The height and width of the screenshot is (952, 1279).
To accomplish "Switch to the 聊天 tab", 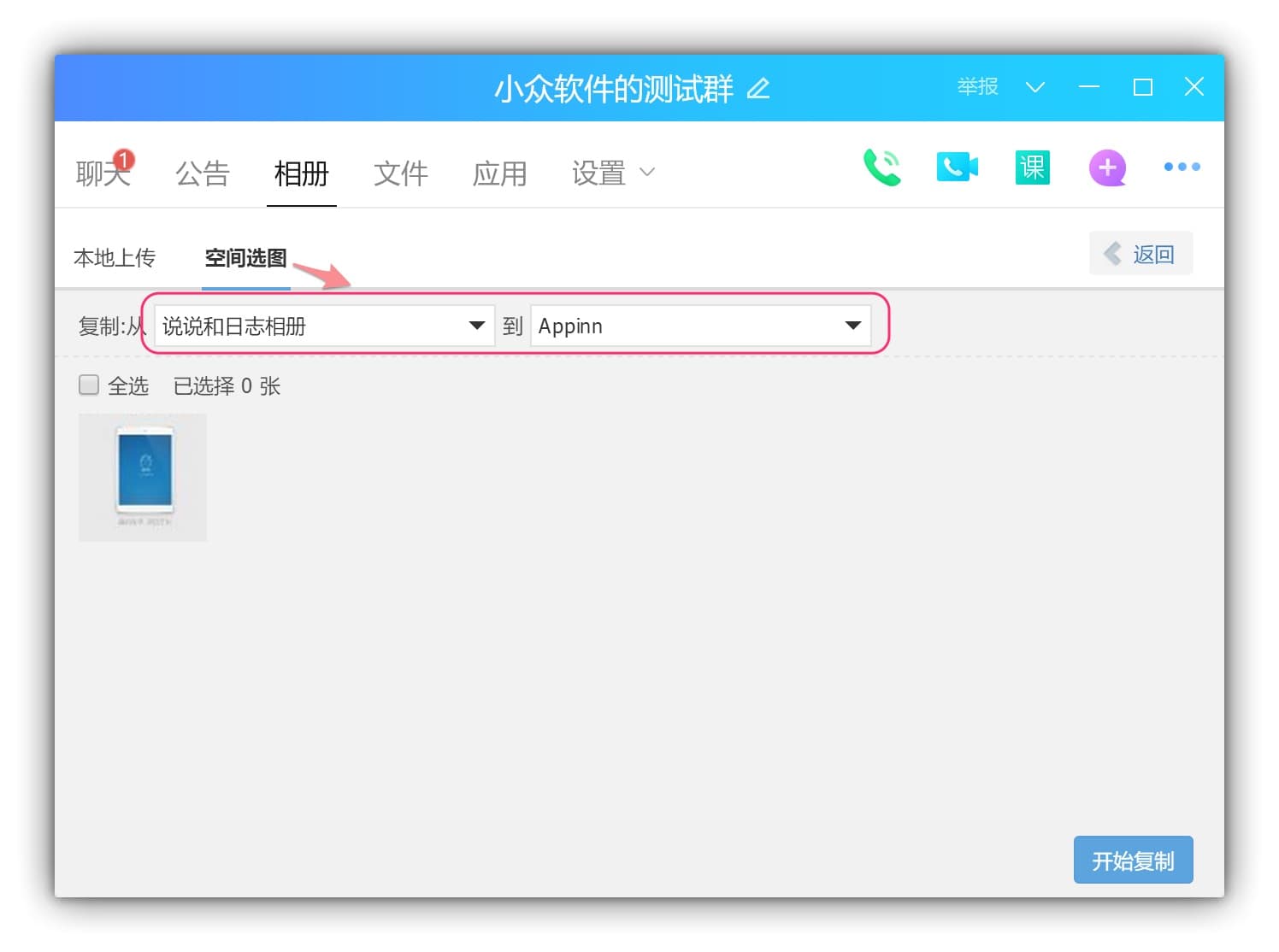I will tap(103, 173).
